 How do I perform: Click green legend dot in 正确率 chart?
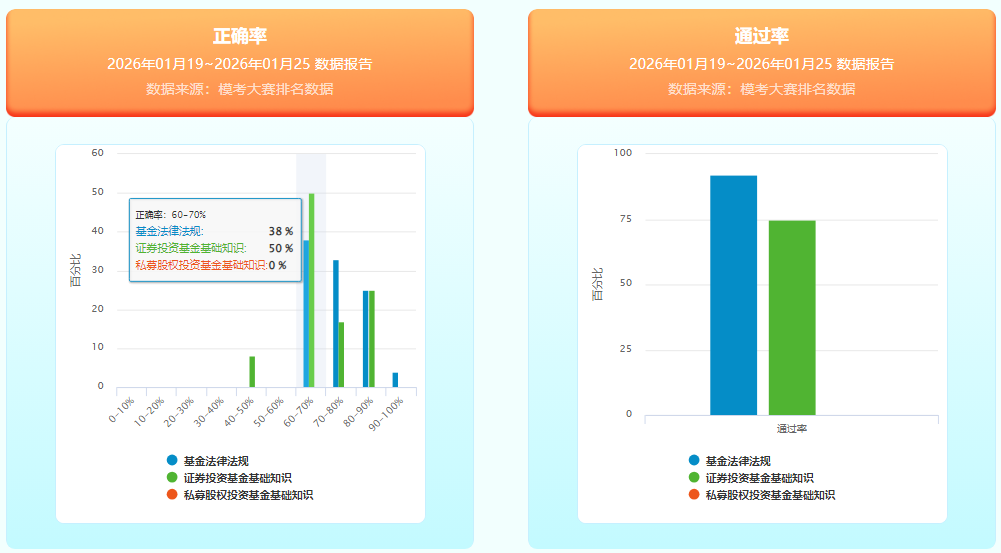click(x=173, y=478)
